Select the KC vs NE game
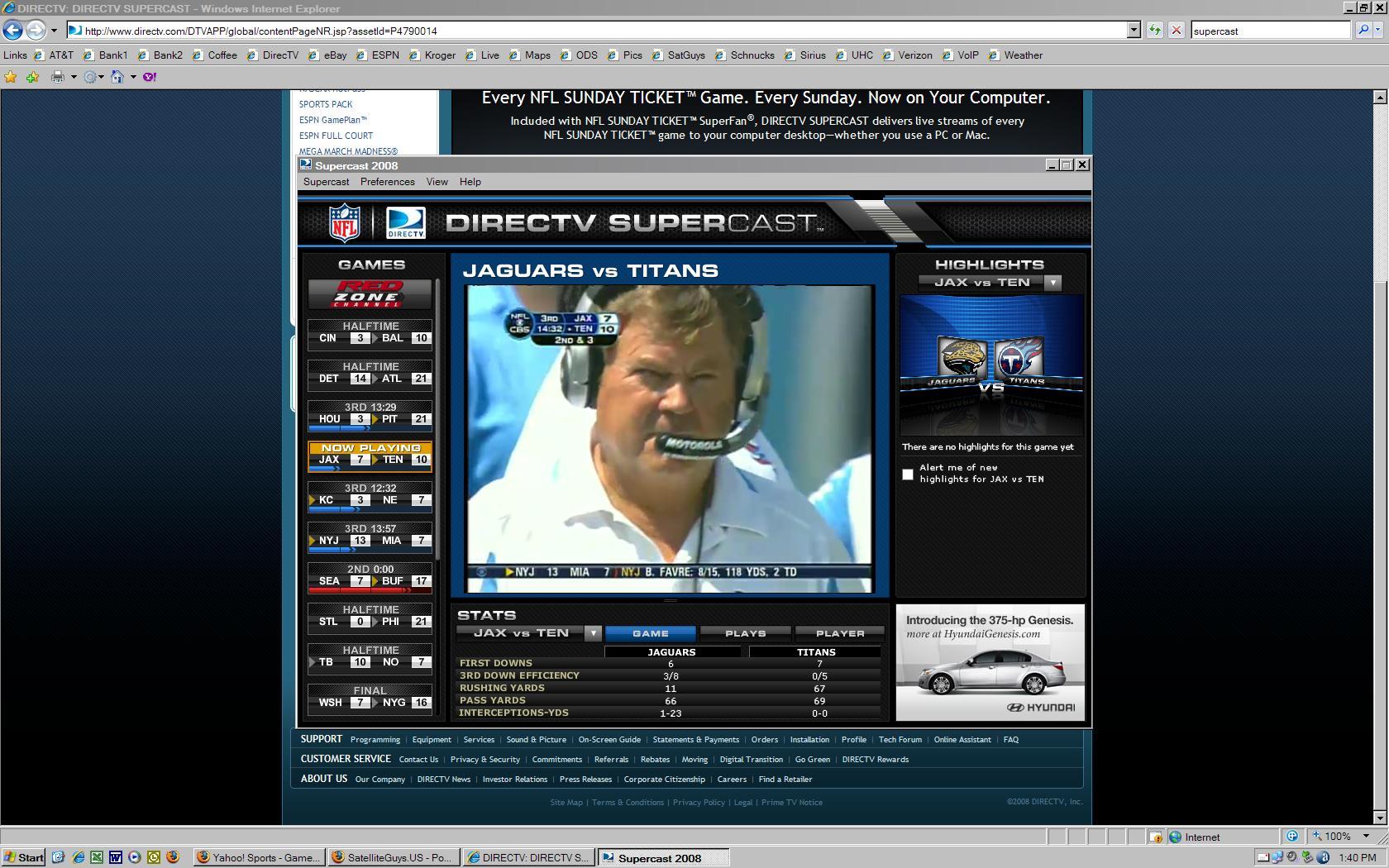Viewport: 1389px width, 868px height. 370,496
